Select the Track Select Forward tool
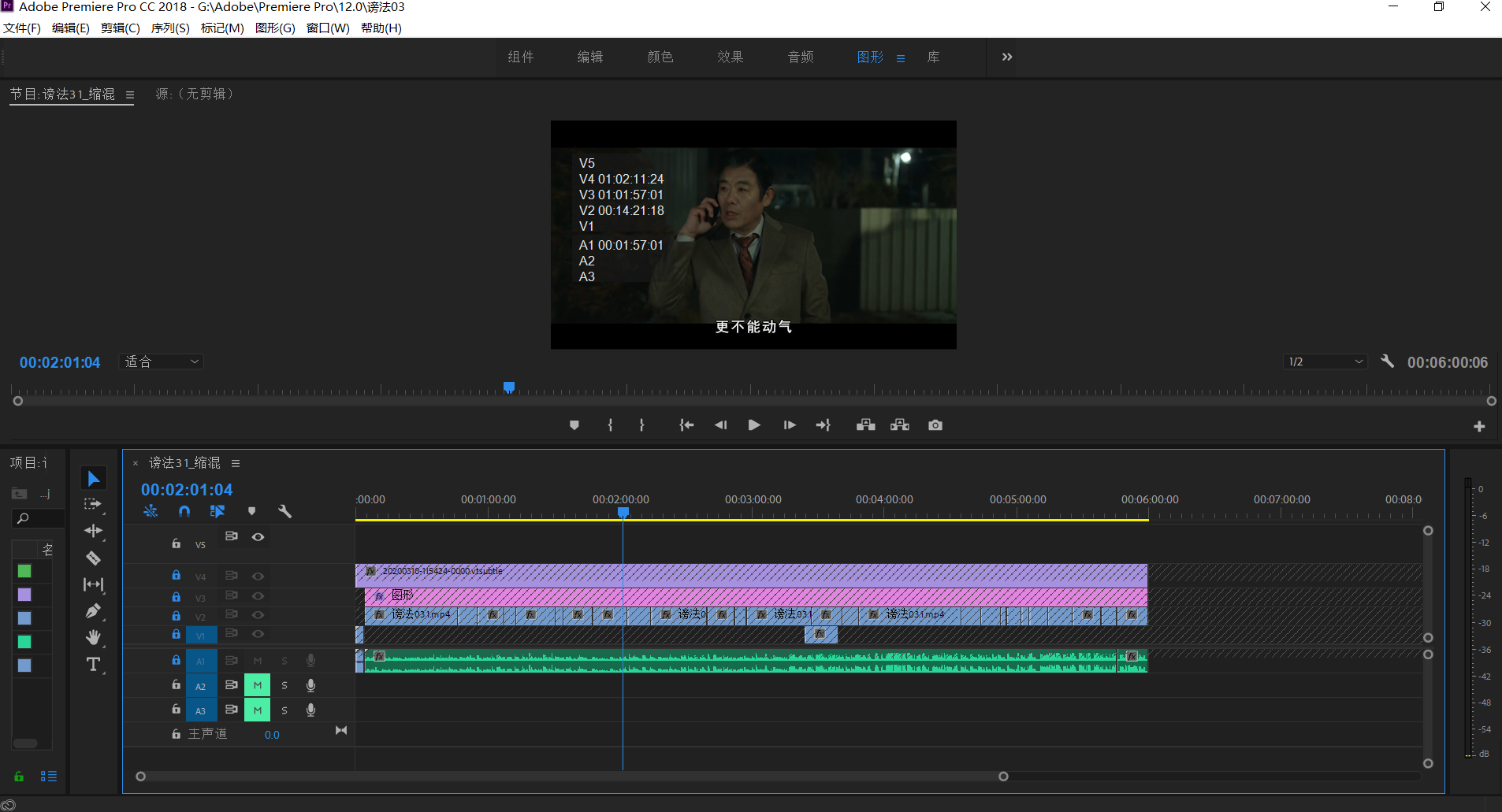The height and width of the screenshot is (812, 1502). tap(94, 504)
